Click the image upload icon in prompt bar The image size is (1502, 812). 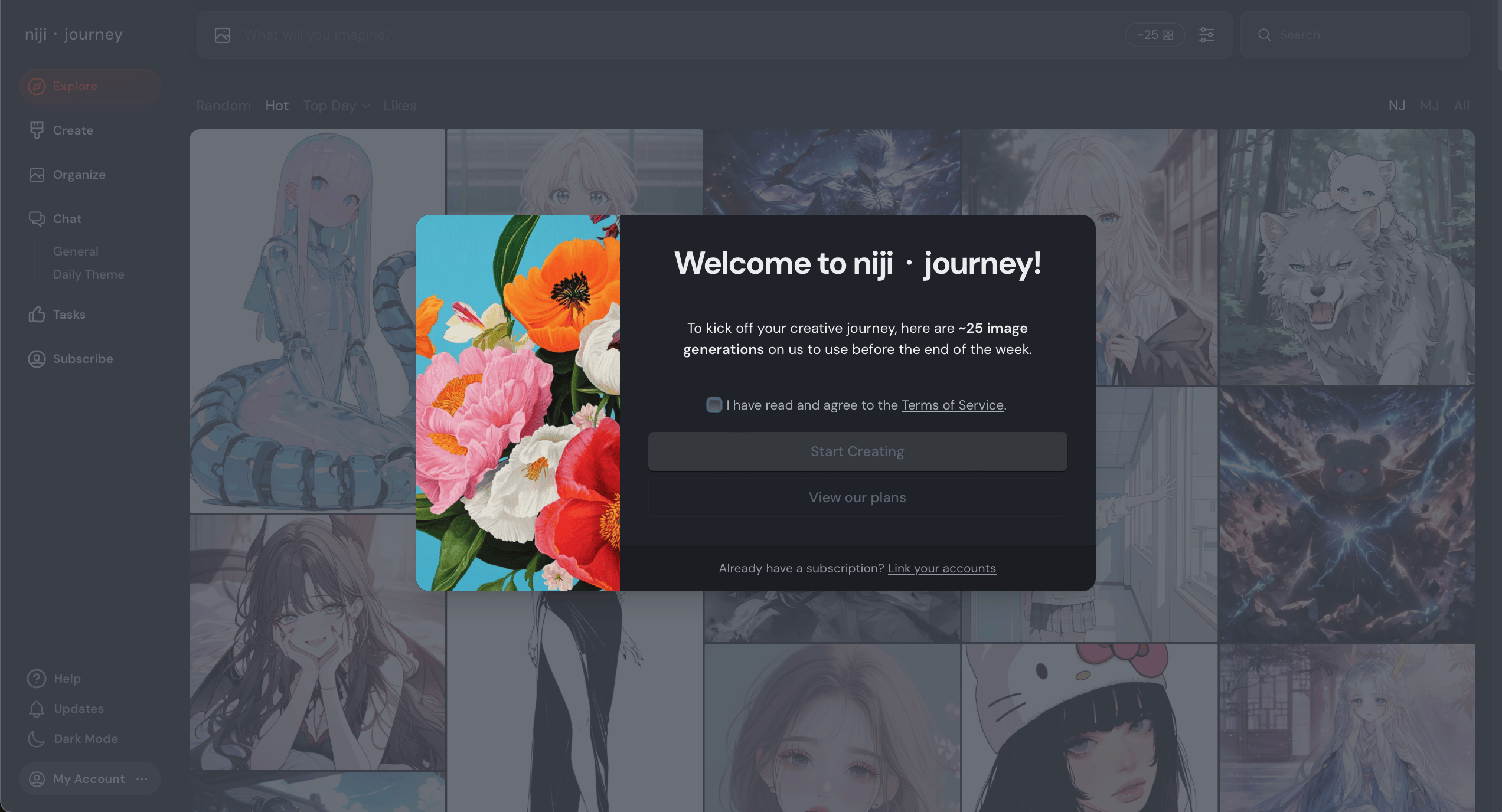[223, 35]
